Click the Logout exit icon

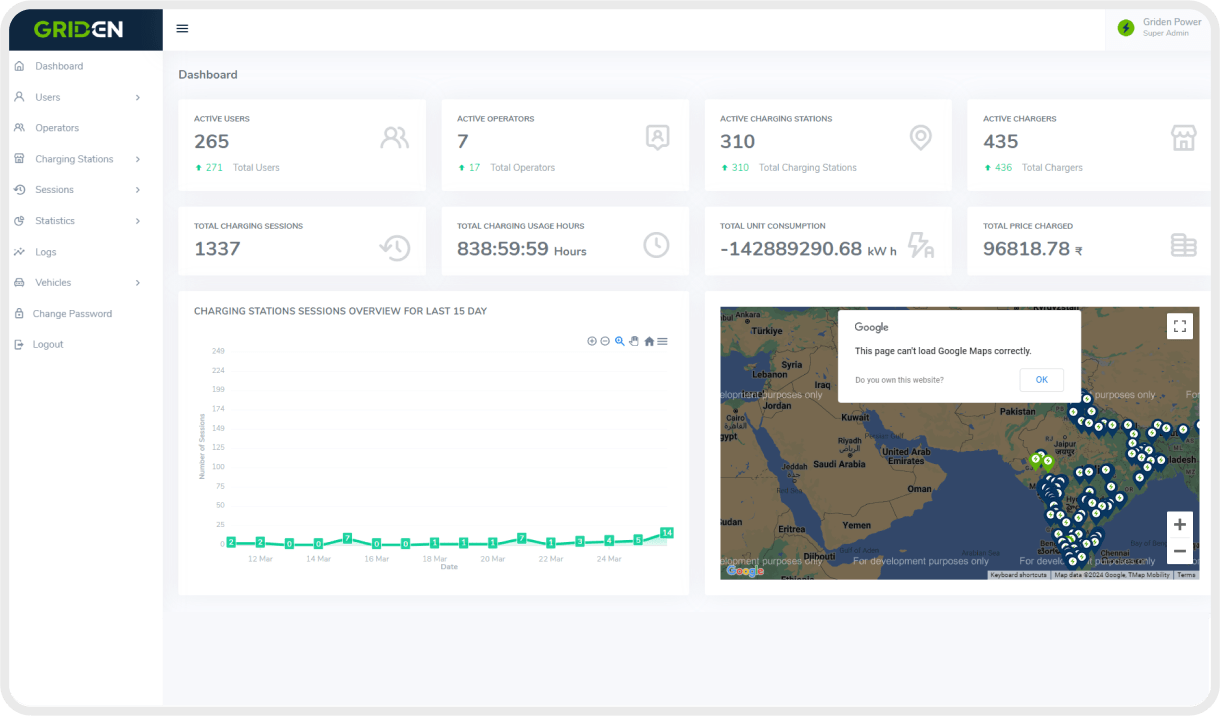[19, 345]
